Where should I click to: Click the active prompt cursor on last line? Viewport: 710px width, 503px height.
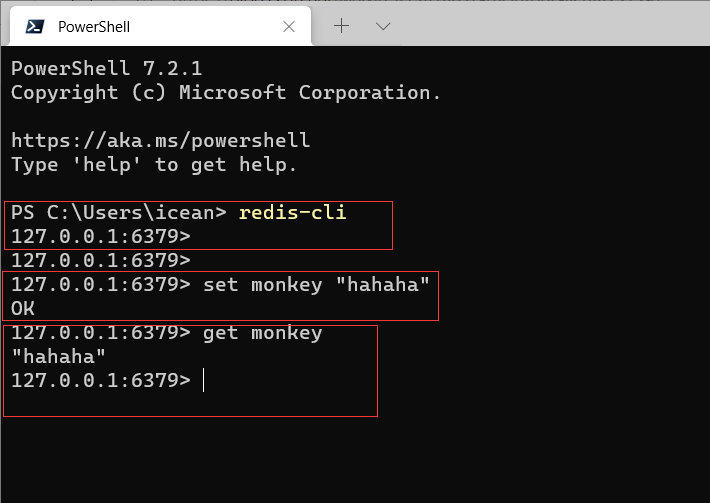(203, 380)
